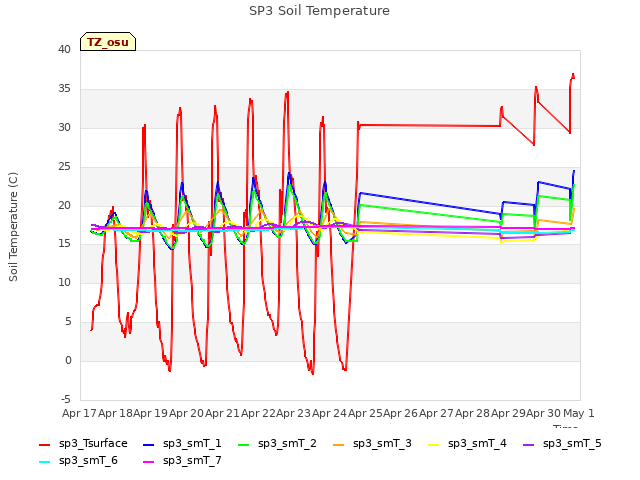
Task: Toggle the sp3_smT_4 legend entry
Action: tap(467, 444)
